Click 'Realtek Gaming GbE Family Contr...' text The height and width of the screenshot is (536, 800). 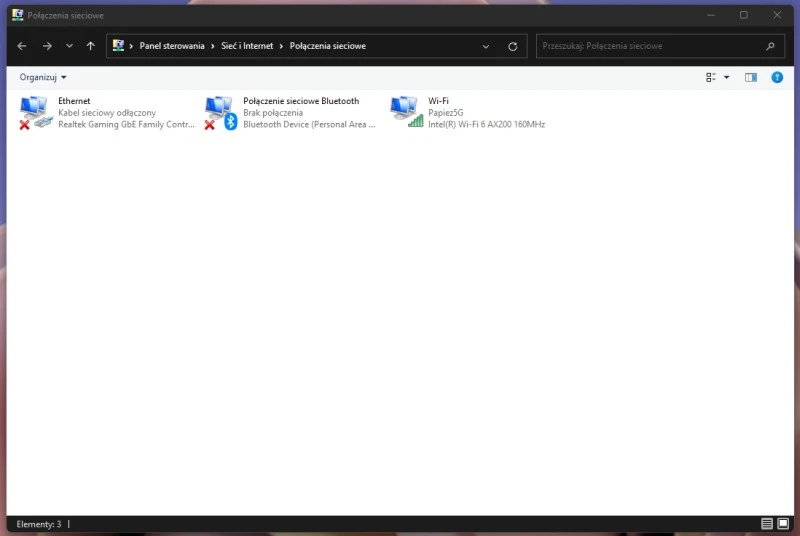point(126,124)
